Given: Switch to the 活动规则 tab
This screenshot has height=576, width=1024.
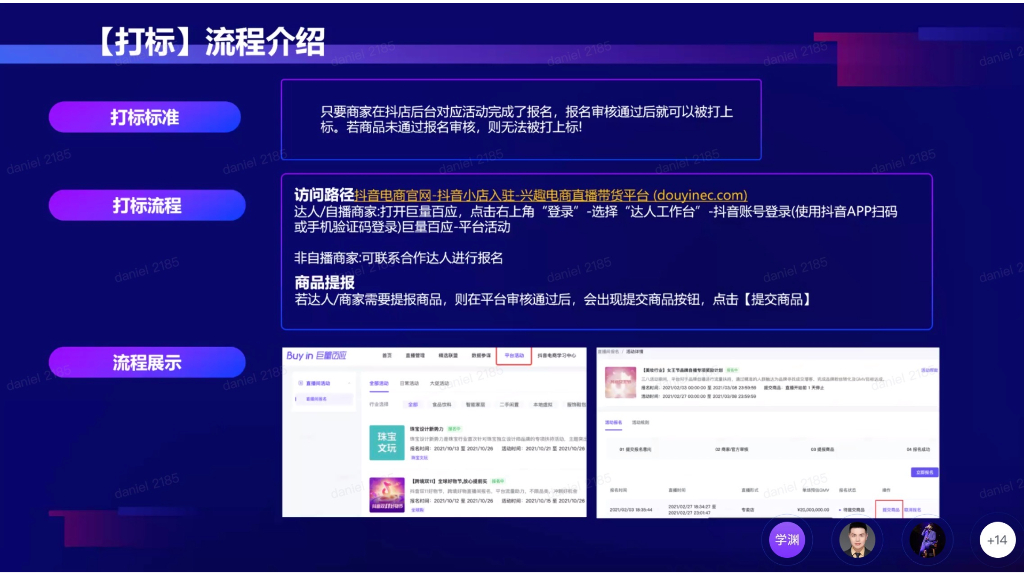Looking at the screenshot, I should [x=640, y=423].
